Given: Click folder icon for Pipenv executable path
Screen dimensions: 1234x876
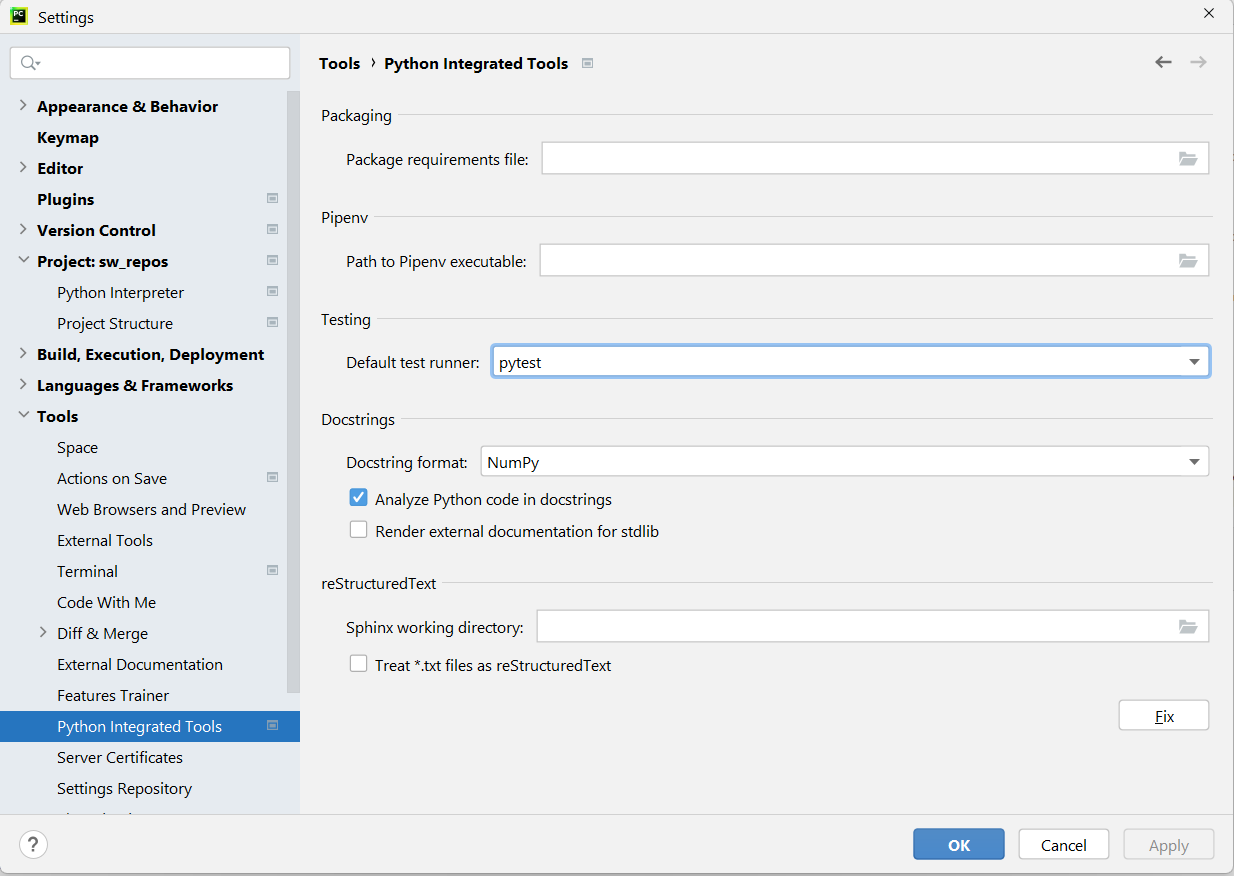Looking at the screenshot, I should tap(1187, 261).
